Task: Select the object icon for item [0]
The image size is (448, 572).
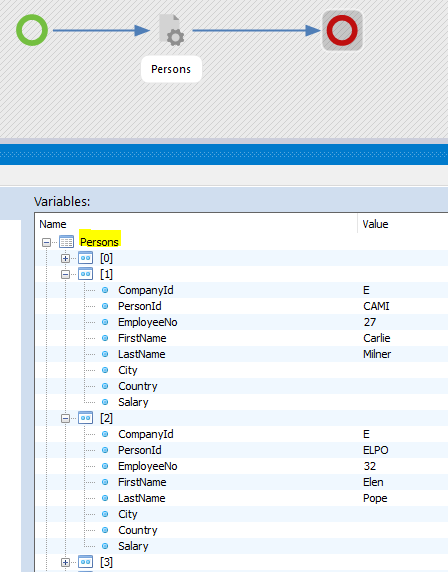Action: click(85, 258)
